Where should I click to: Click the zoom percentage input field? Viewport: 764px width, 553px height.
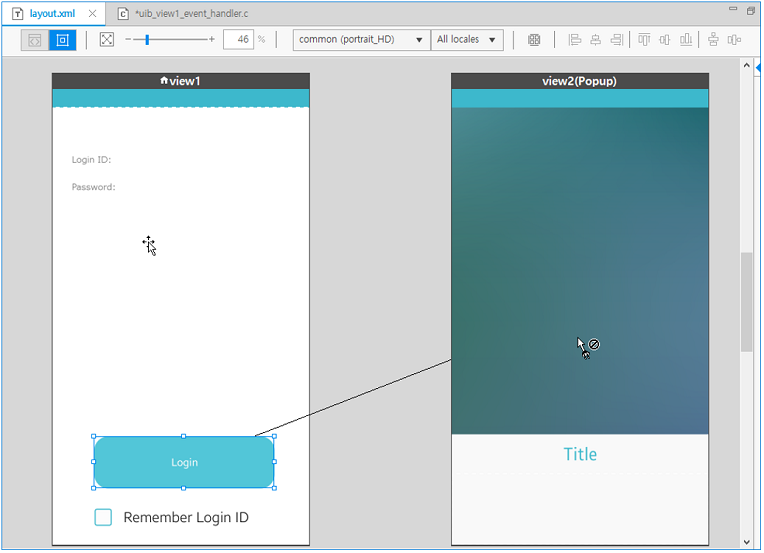(x=238, y=40)
